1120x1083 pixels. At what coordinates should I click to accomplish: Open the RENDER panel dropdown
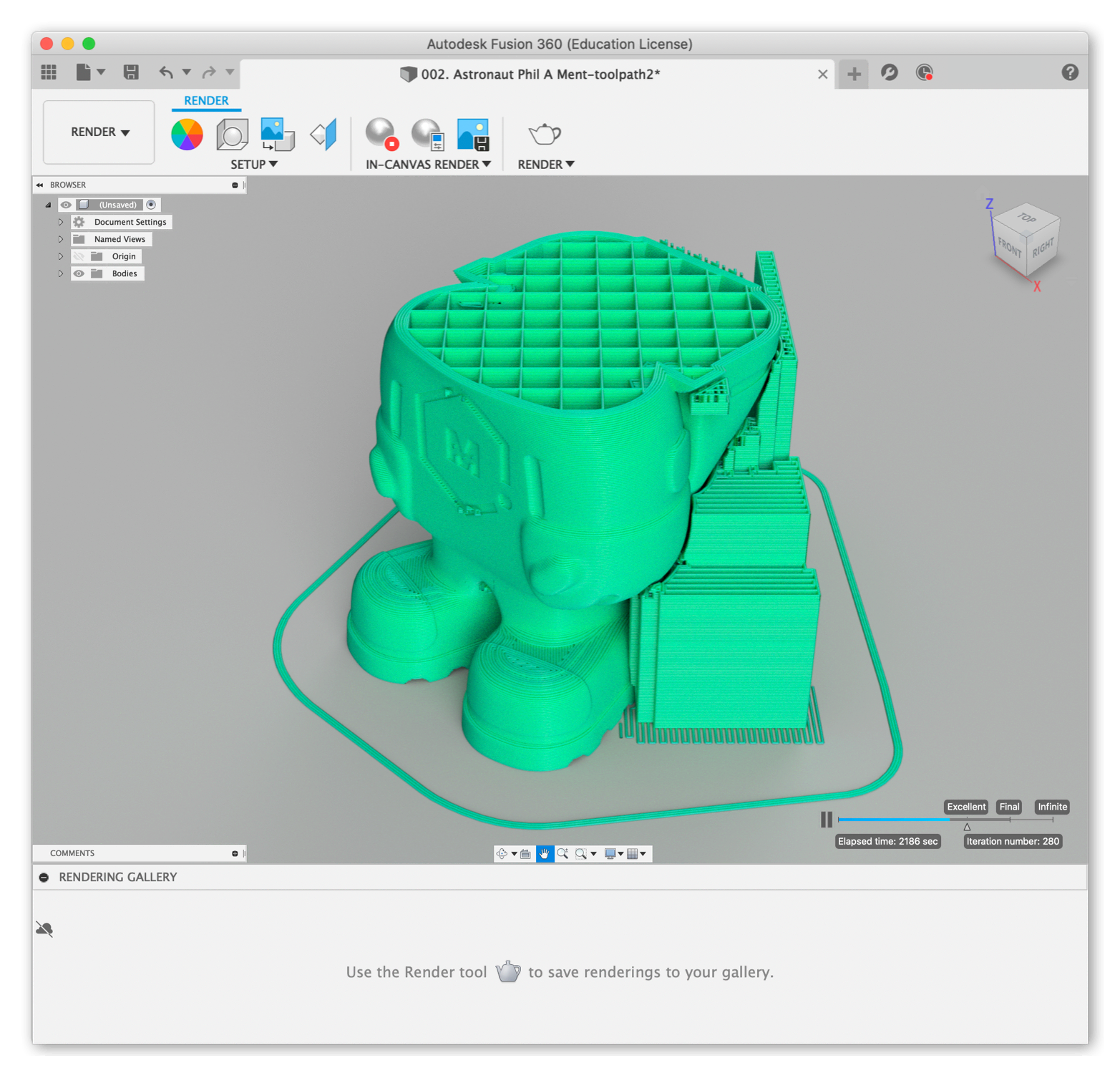(546, 164)
